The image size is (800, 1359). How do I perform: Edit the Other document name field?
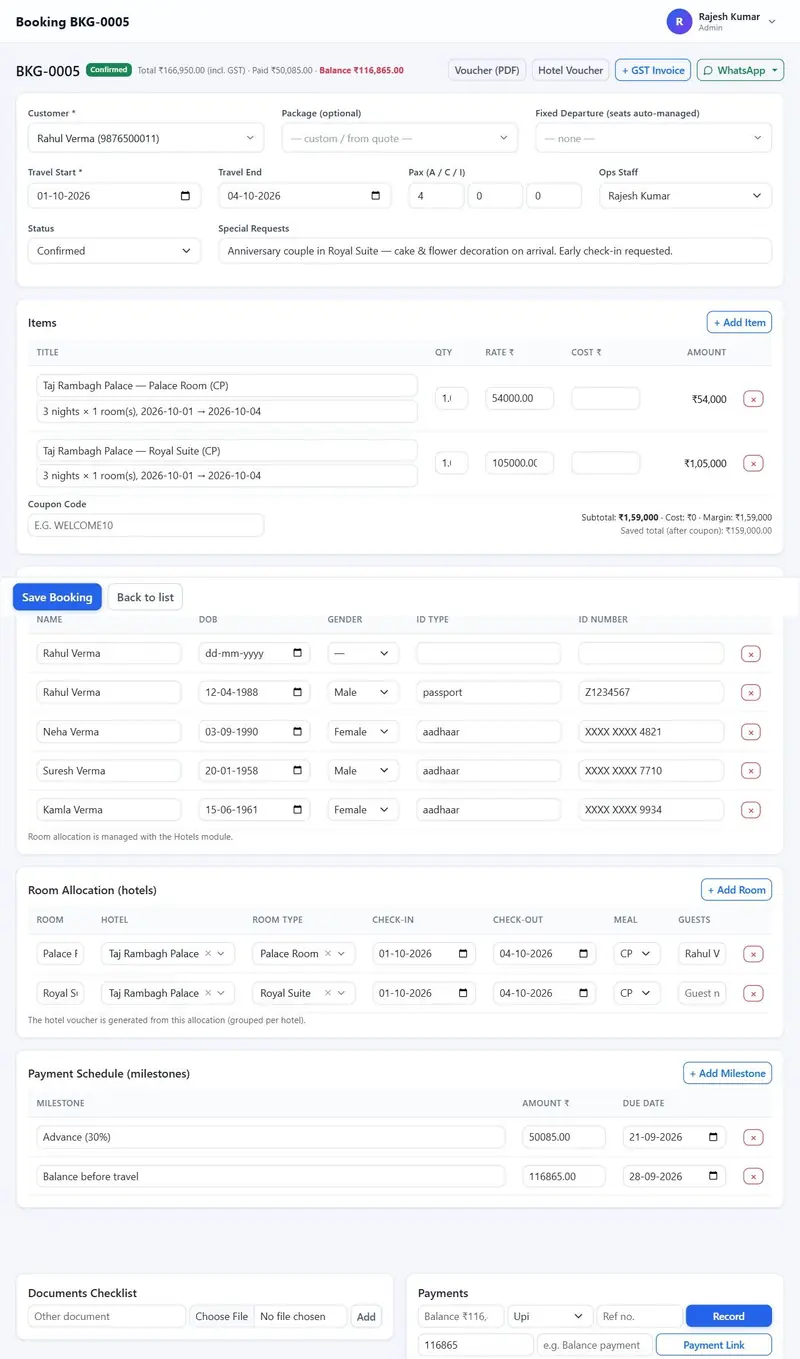pyautogui.click(x=107, y=1316)
